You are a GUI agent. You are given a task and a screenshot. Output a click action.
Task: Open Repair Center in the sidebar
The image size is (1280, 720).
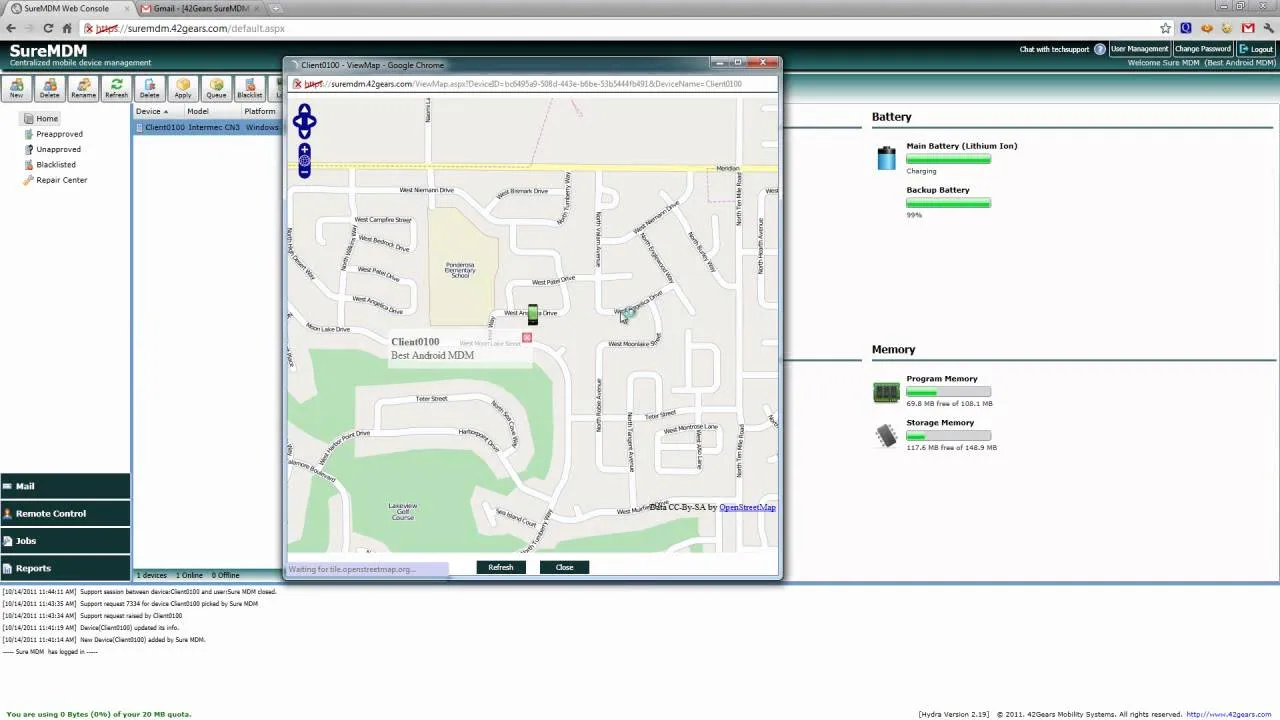coord(62,180)
